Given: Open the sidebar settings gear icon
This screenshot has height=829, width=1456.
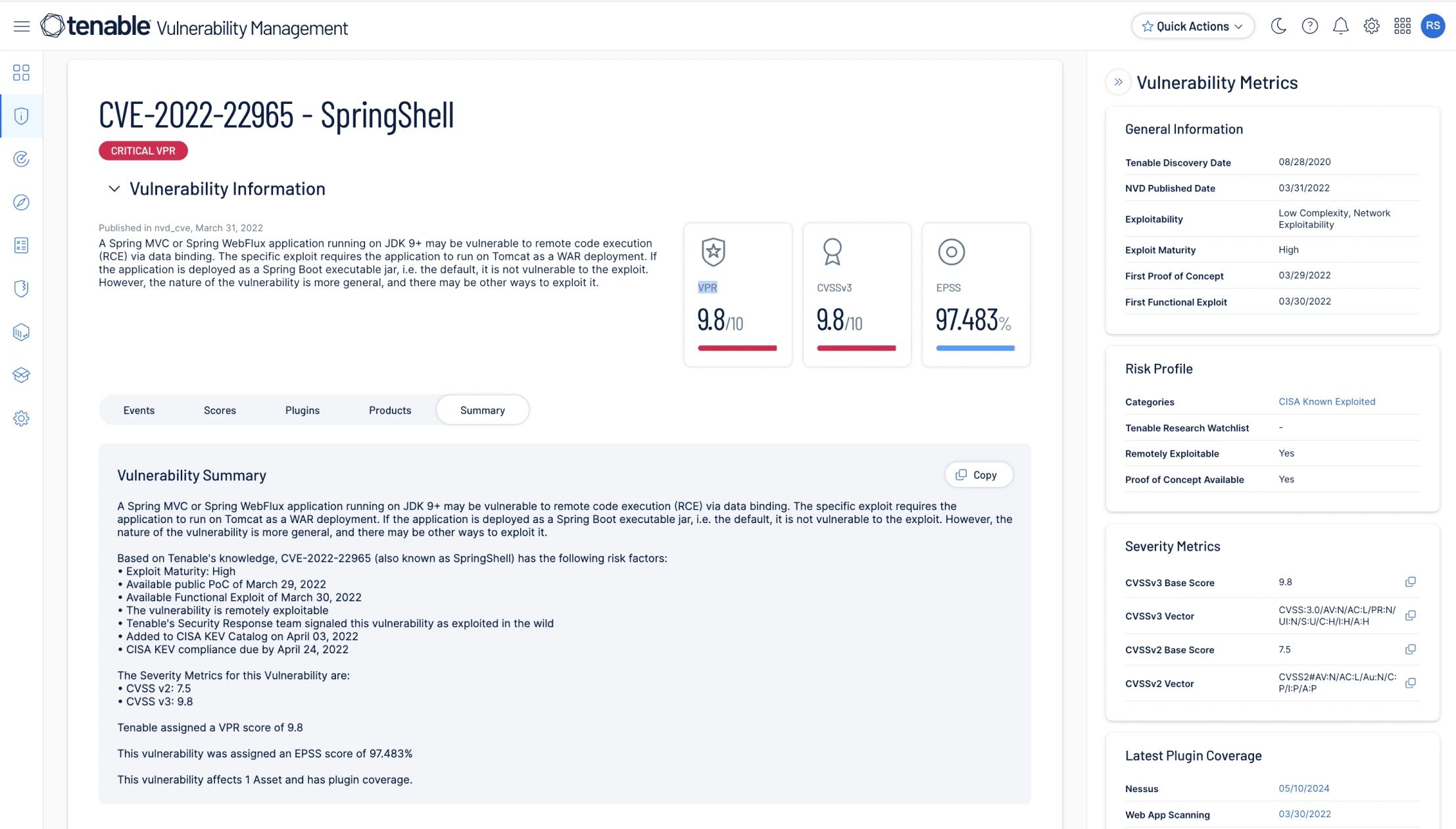Looking at the screenshot, I should (21, 418).
